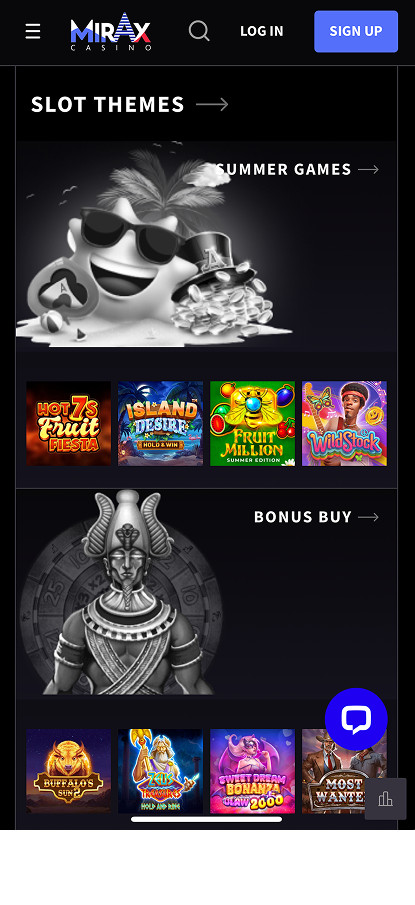This screenshot has height=905, width=415.
Task: Open the Slot Themes heading link
Action: 108,104
